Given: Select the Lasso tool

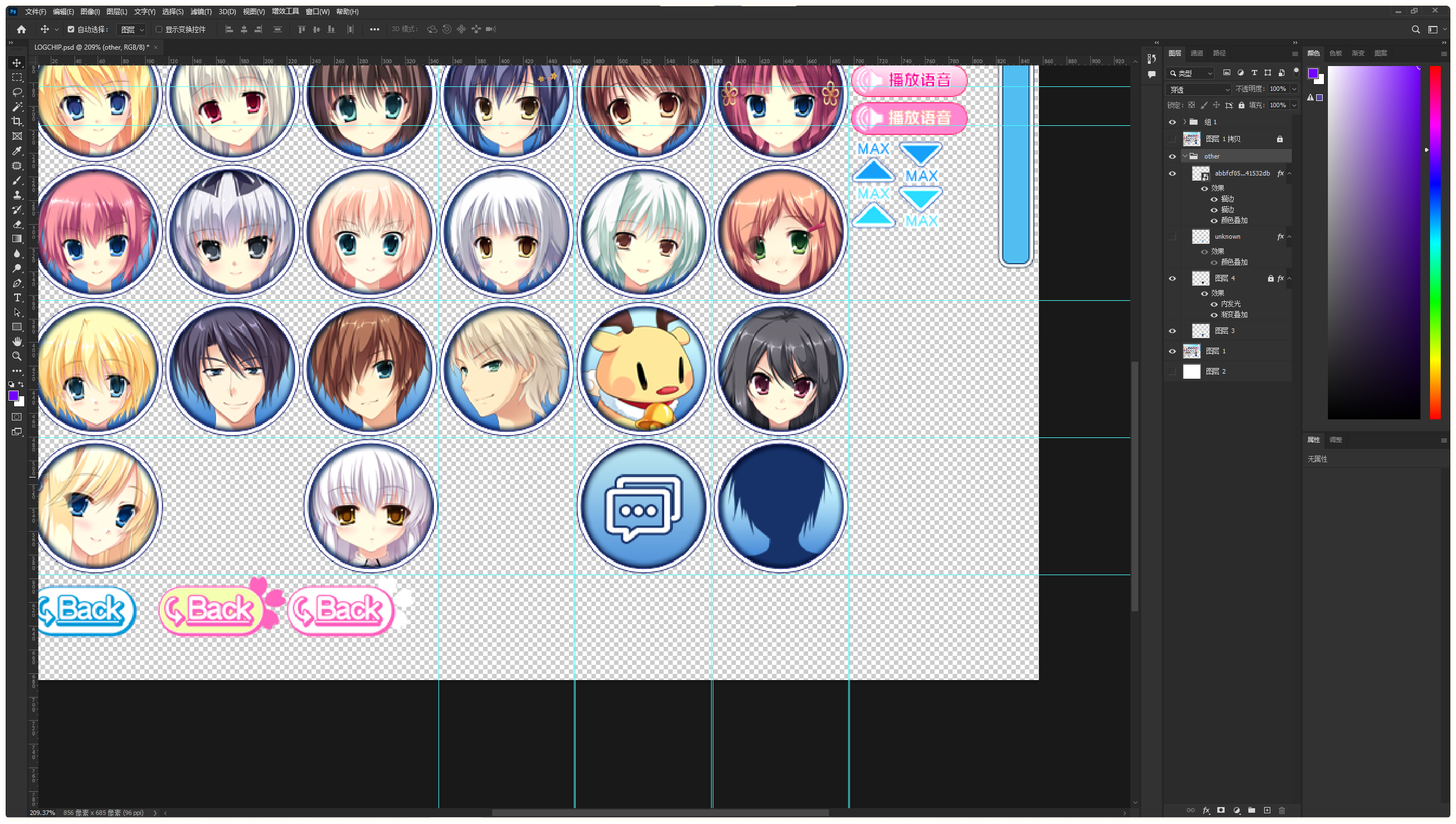Looking at the screenshot, I should (x=17, y=91).
